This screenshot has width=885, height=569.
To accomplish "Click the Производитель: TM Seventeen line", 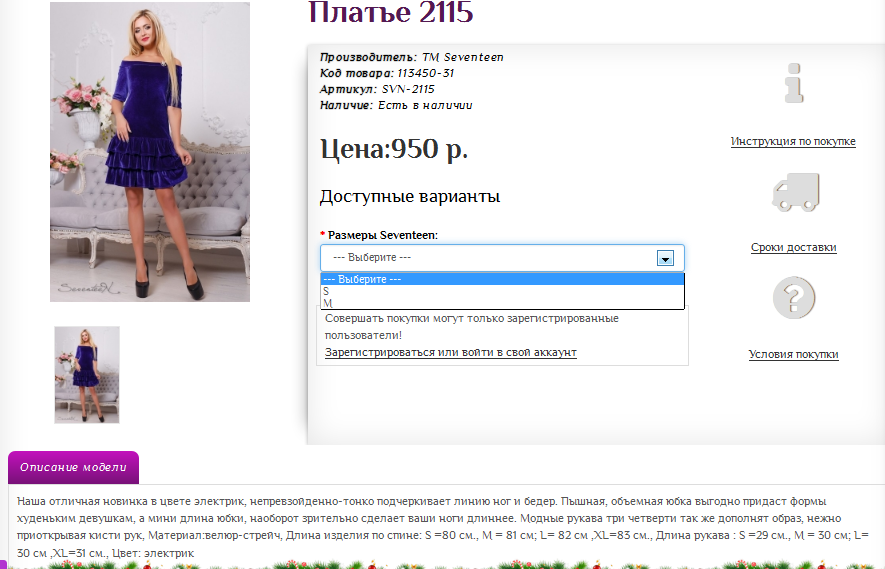I will point(411,57).
